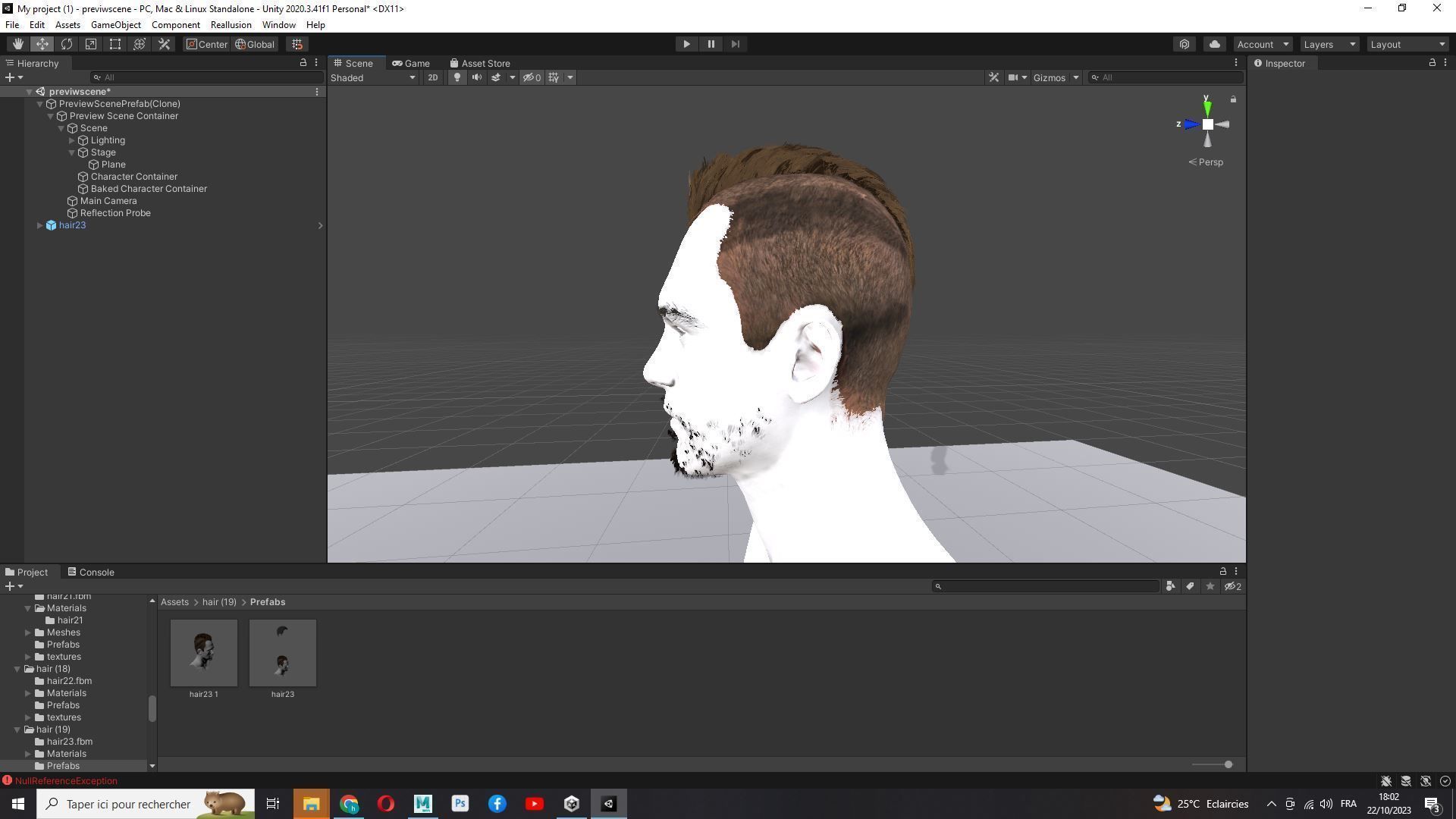The height and width of the screenshot is (819, 1456).
Task: Click the Step frame button
Action: point(735,44)
